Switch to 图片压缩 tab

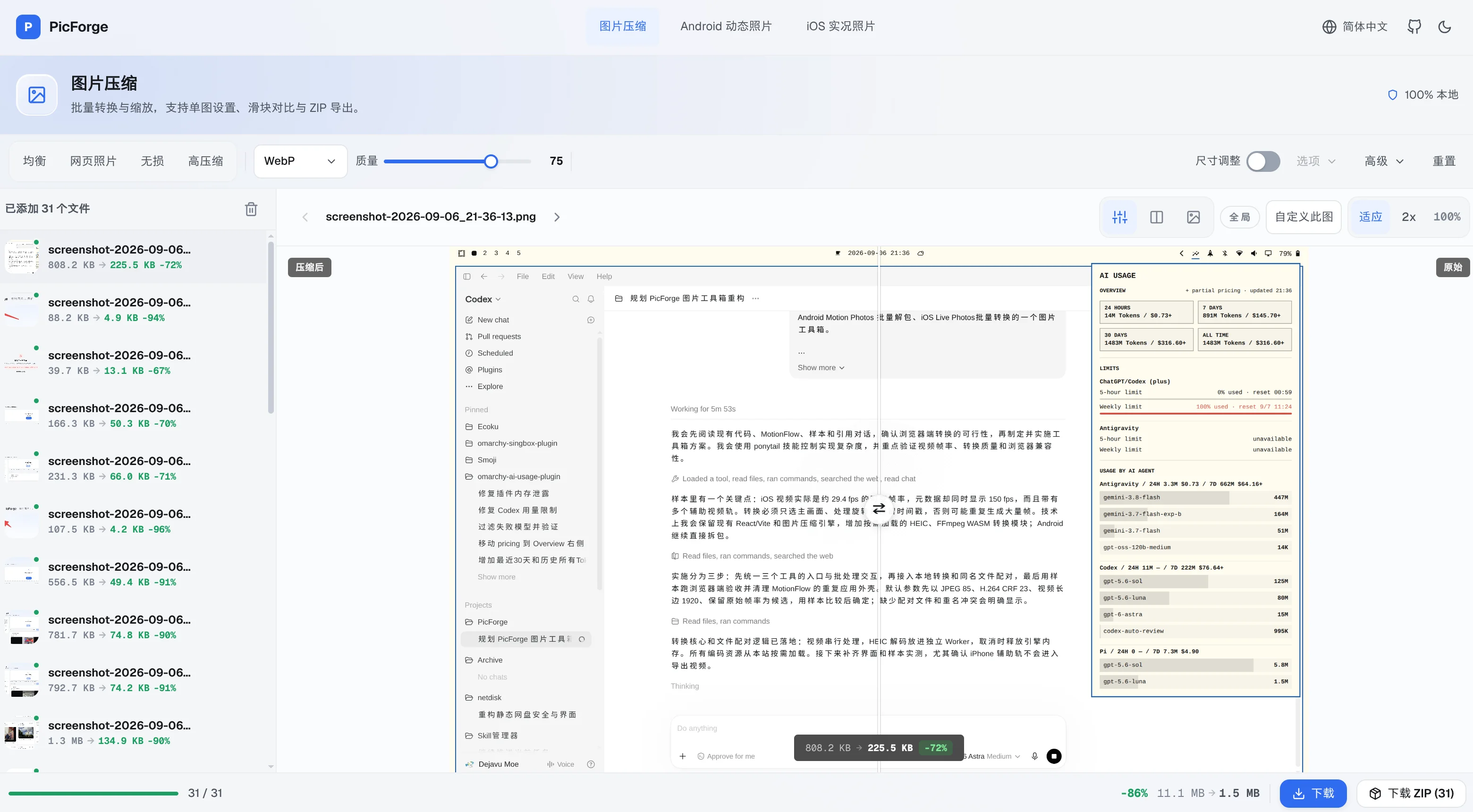[622, 26]
